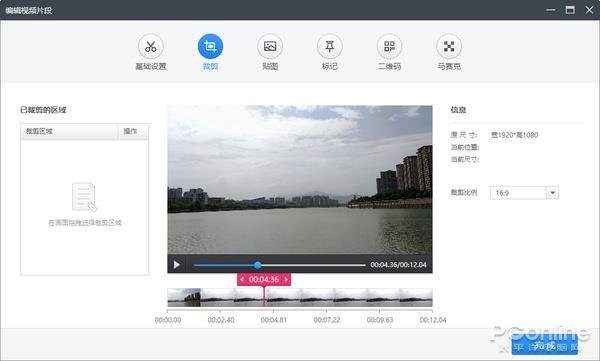Step timeline marker forward with right arrow
The width and height of the screenshot is (600, 361).
286,279
